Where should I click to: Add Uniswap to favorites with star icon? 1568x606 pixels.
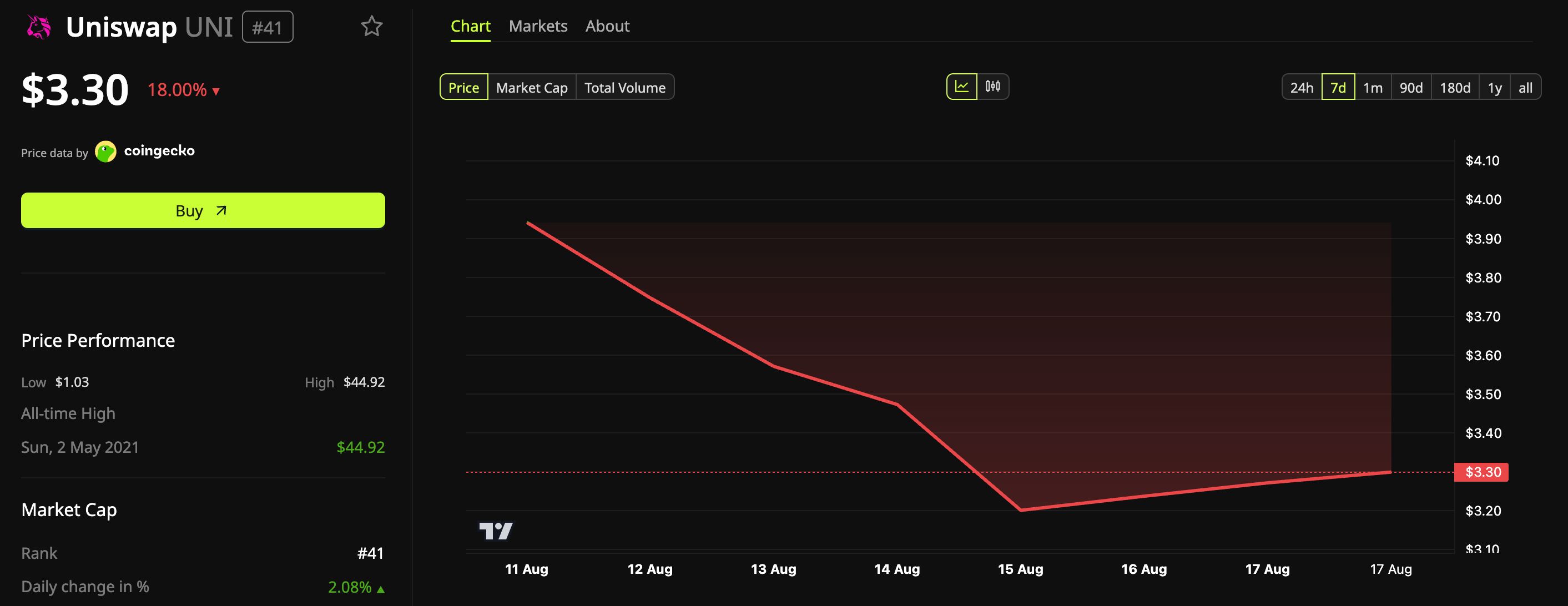tap(371, 26)
